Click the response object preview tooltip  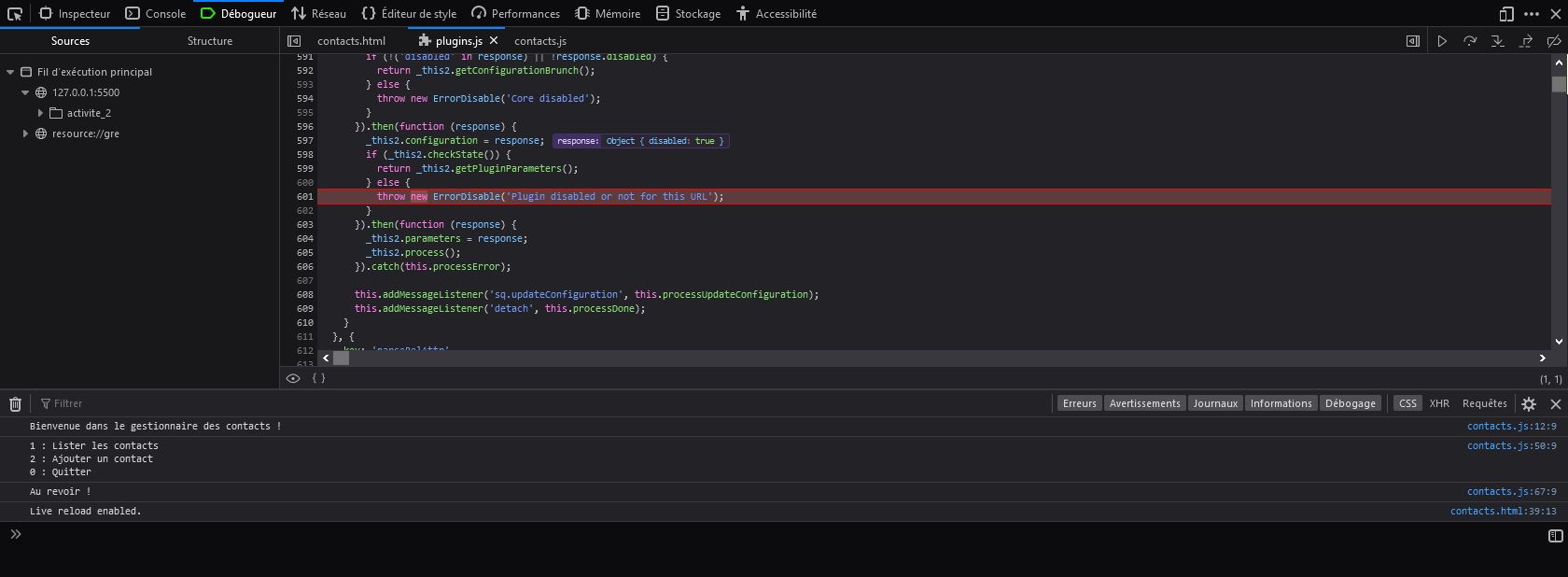[640, 141]
